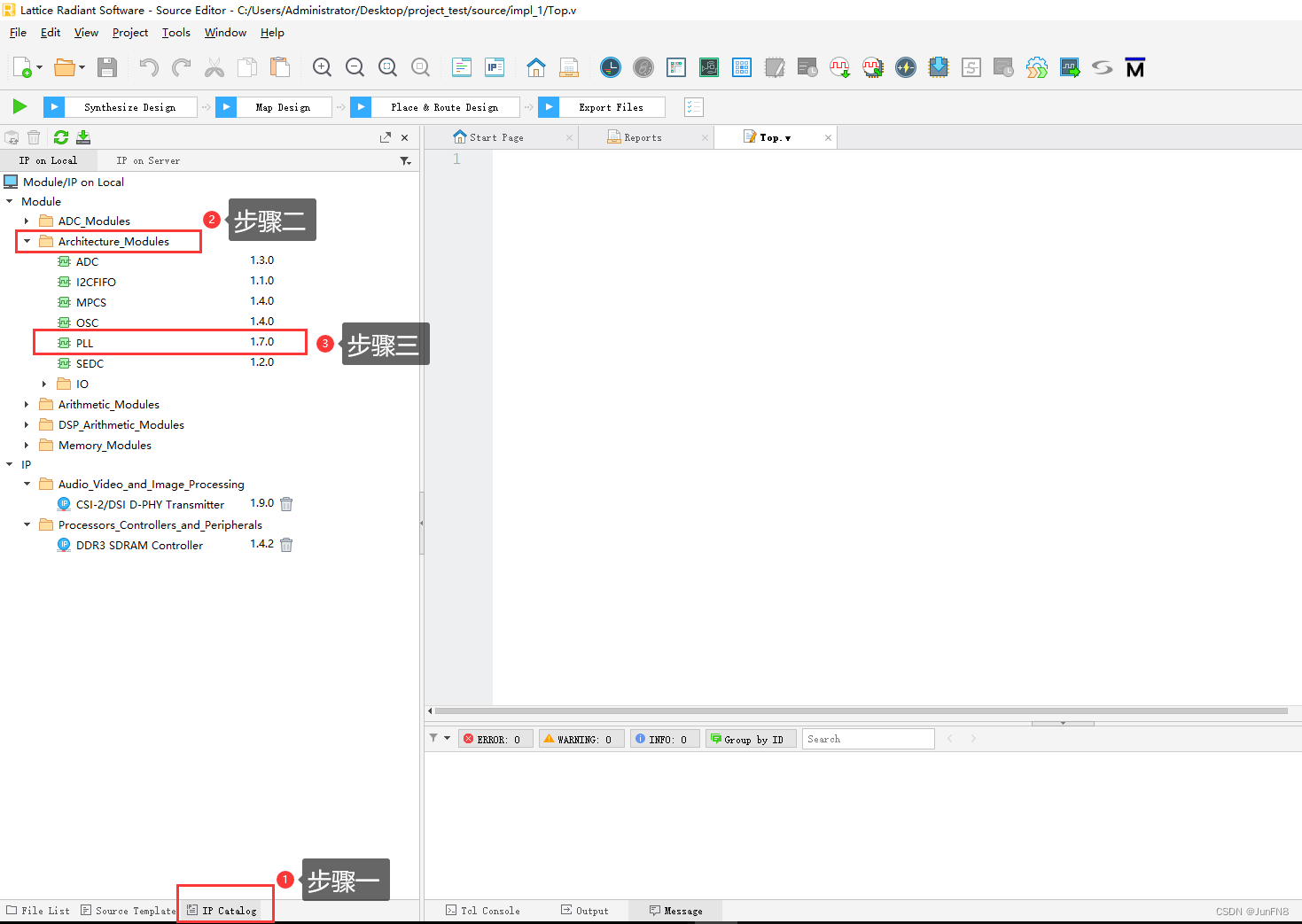Click the editor horizontal scrollbar
Viewport: 1302px width, 924px height.
point(860,710)
